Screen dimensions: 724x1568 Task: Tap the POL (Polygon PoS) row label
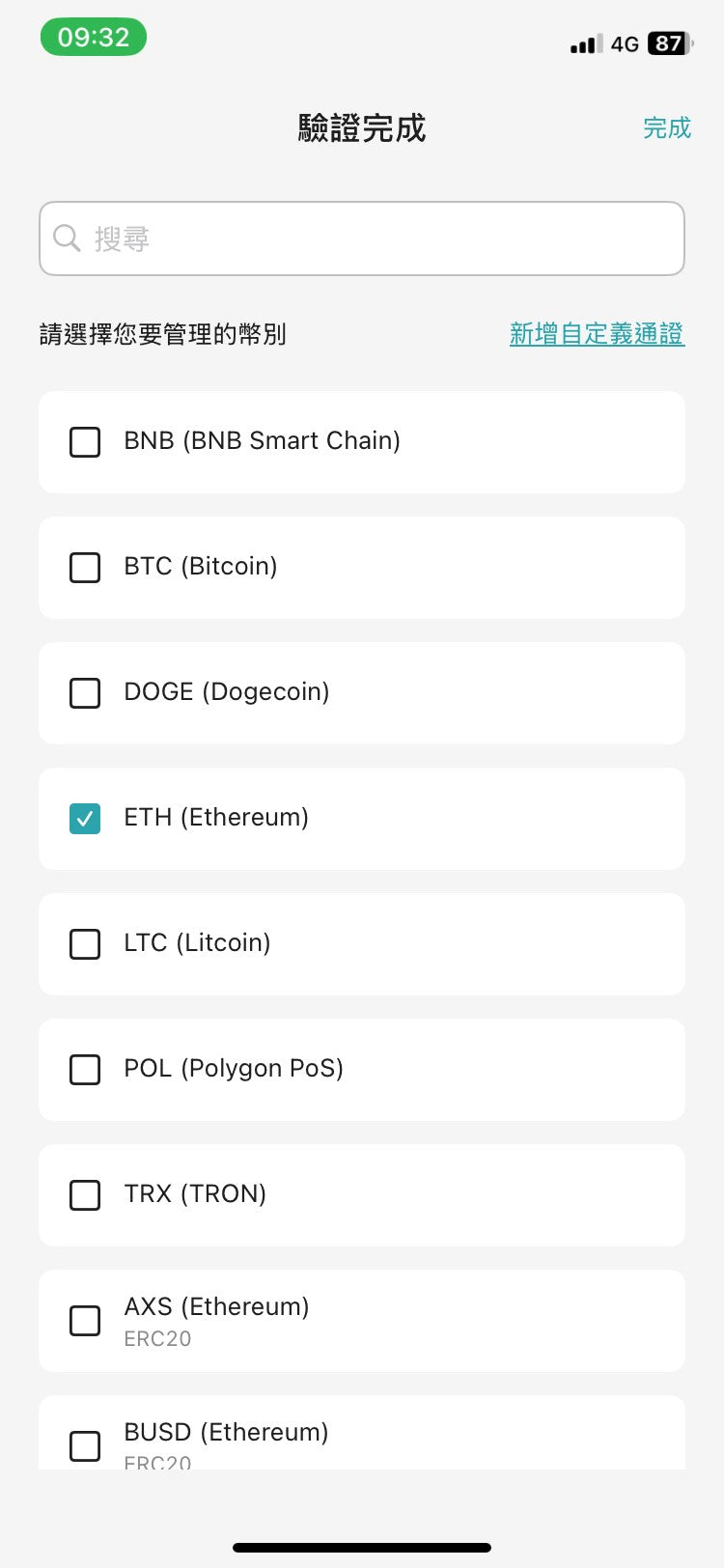[234, 1069]
